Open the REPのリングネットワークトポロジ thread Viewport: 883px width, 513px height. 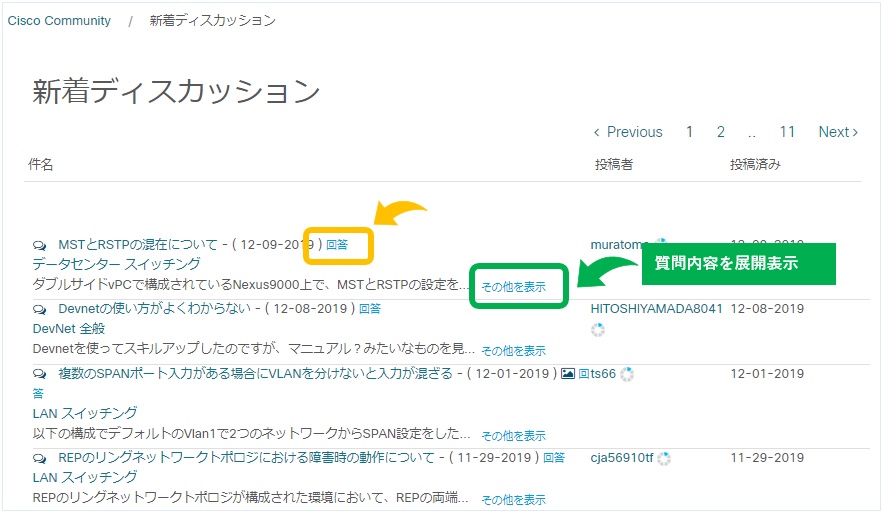coord(246,457)
